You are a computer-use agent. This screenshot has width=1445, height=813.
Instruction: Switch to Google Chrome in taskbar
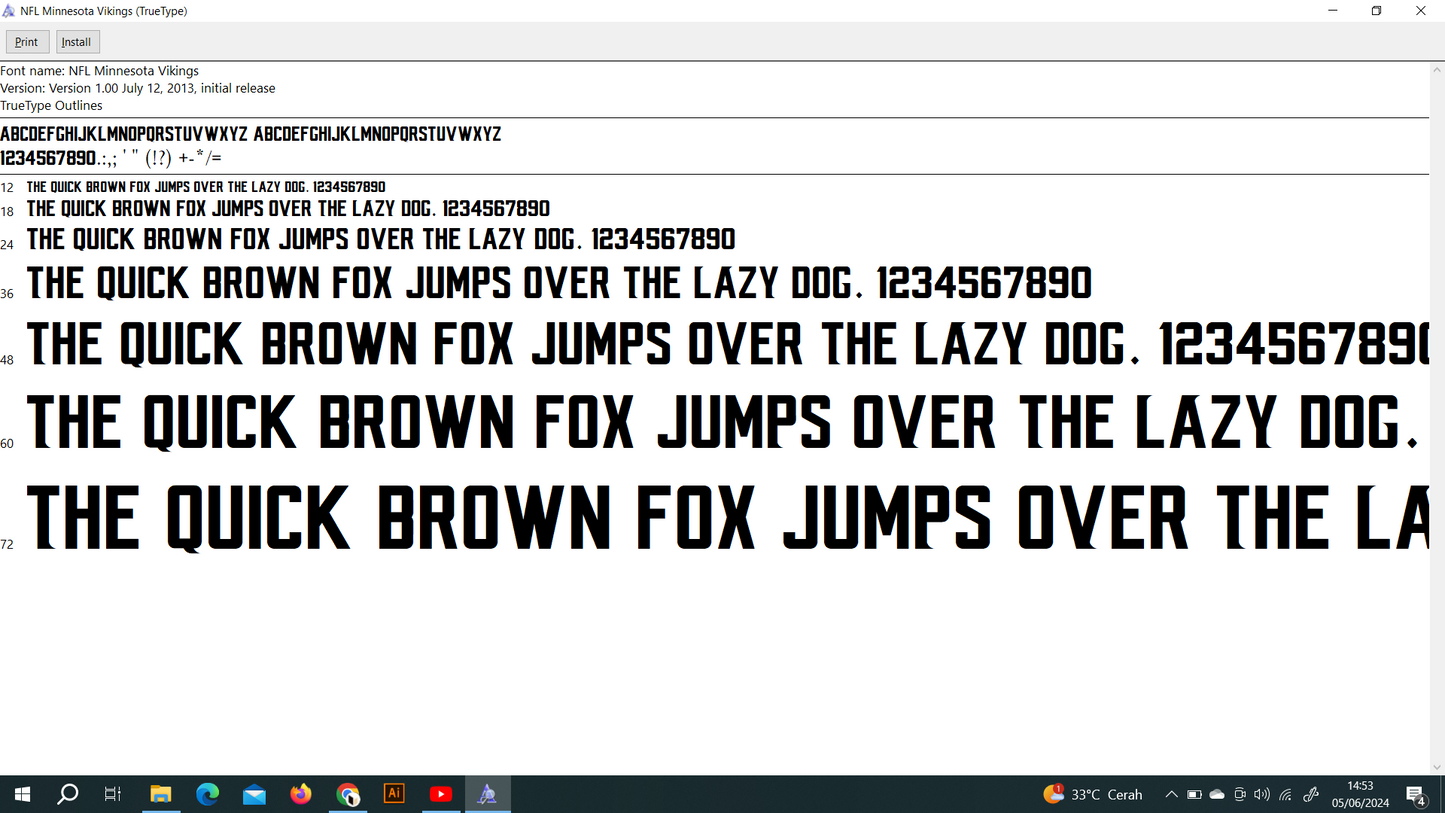coord(348,794)
